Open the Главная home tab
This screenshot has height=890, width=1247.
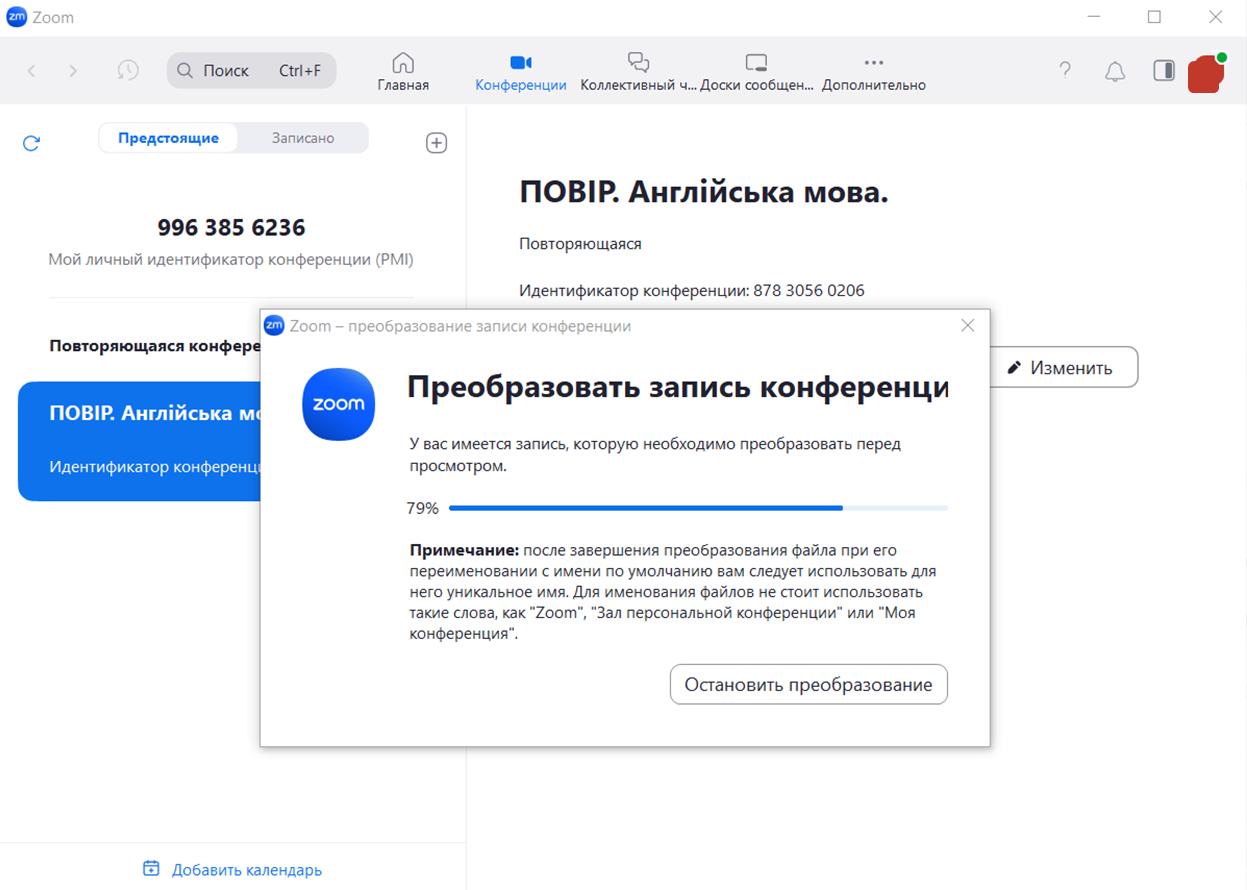point(403,72)
